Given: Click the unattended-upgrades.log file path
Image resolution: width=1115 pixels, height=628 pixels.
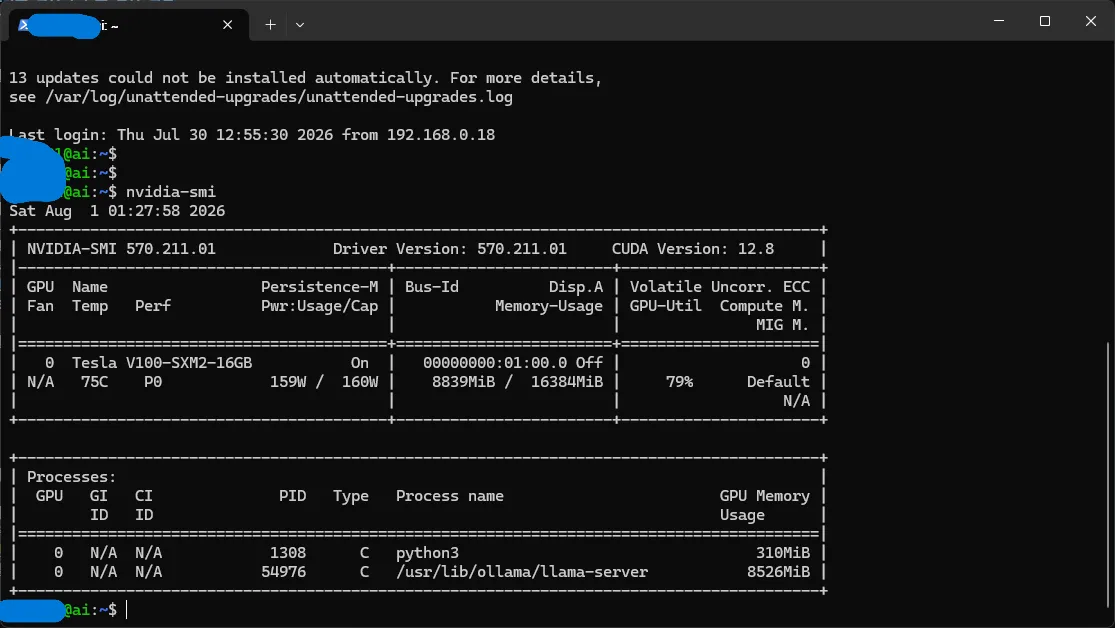Looking at the screenshot, I should pyautogui.click(x=279, y=97).
